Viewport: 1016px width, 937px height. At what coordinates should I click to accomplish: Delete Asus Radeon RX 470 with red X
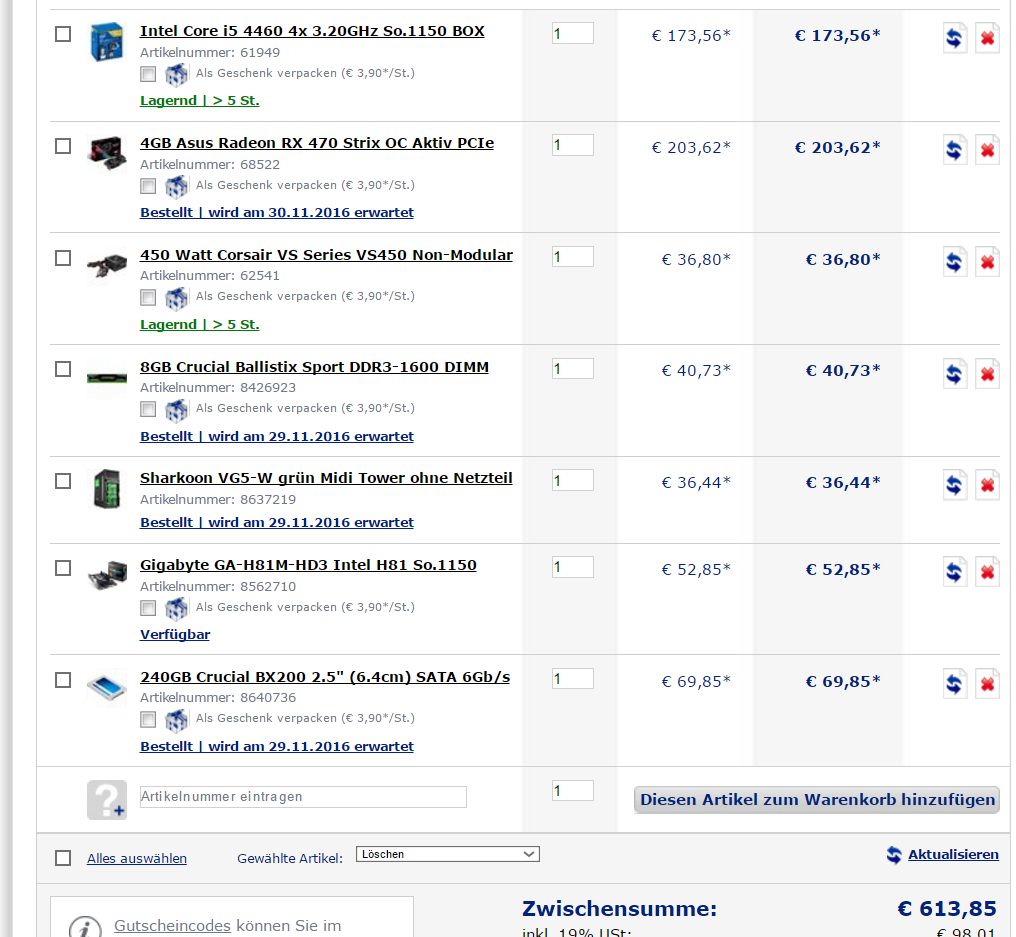point(987,150)
